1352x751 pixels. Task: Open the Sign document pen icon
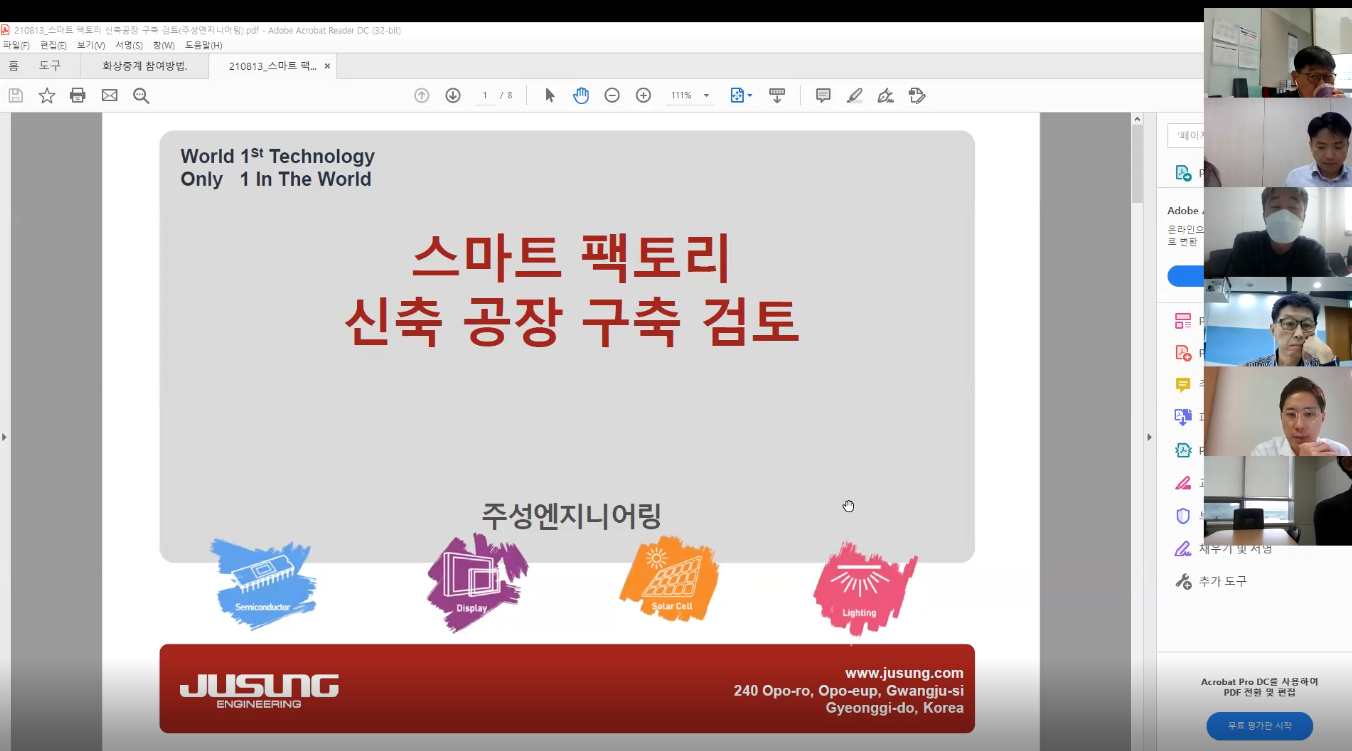coord(885,95)
